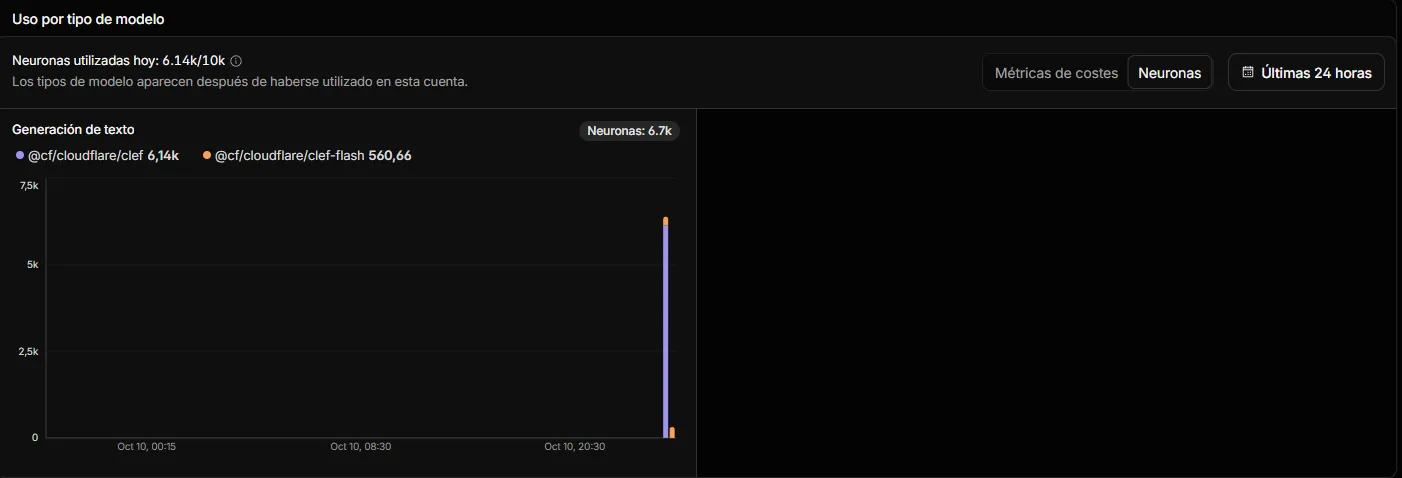Click the Oct 10, 00:15 axis label
The height and width of the screenshot is (478, 1402).
pos(146,447)
